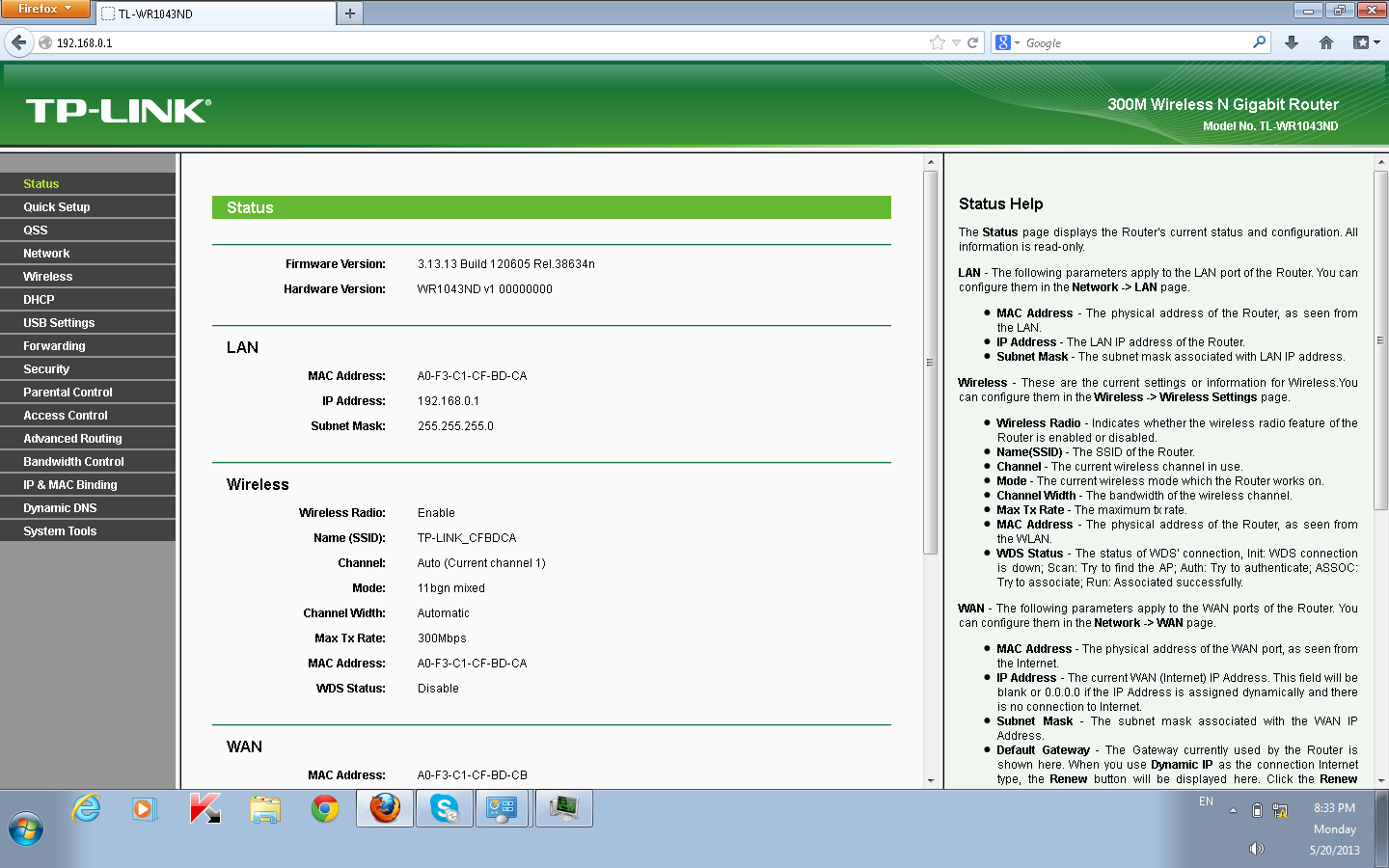Open the Windows Start button
Image resolution: width=1389 pixels, height=868 pixels.
click(26, 829)
